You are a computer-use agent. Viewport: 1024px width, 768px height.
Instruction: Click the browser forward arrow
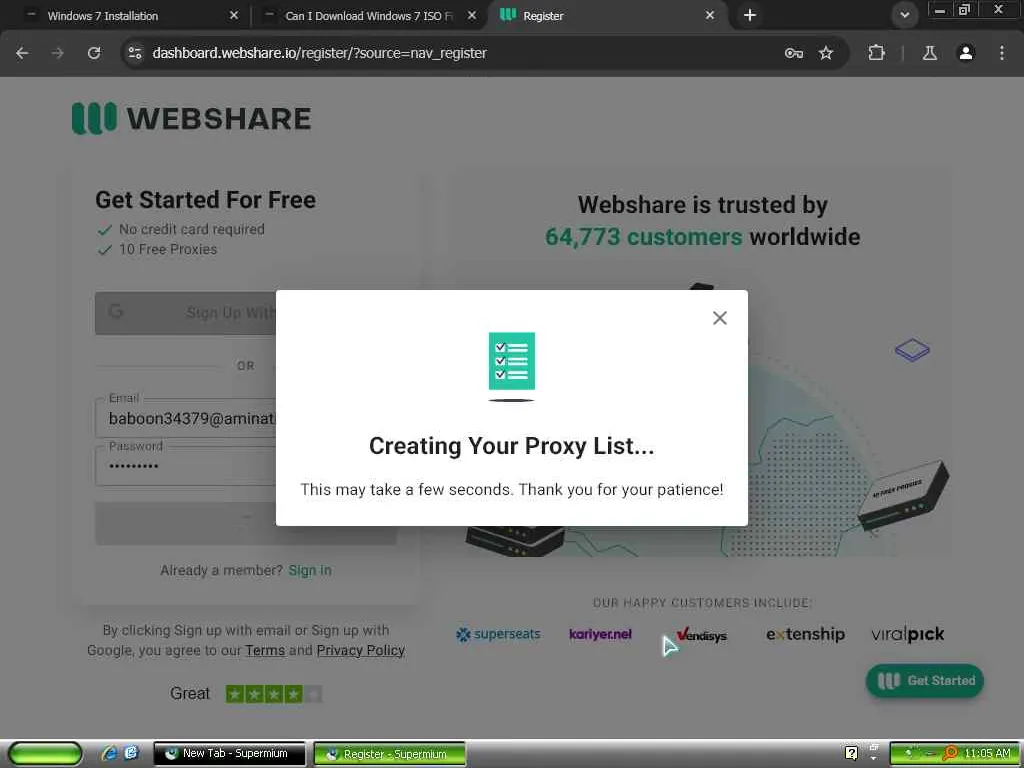click(57, 53)
